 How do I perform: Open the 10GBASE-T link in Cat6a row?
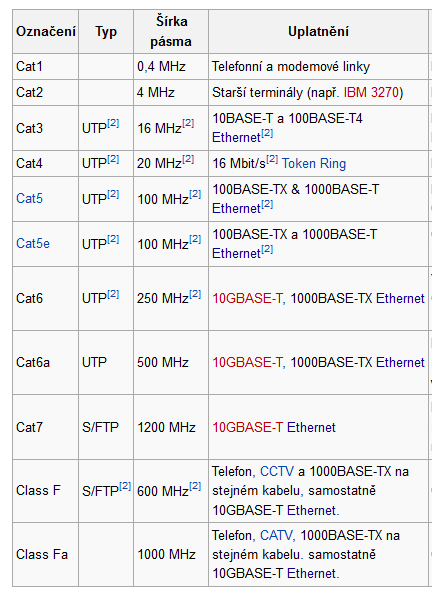(x=248, y=362)
